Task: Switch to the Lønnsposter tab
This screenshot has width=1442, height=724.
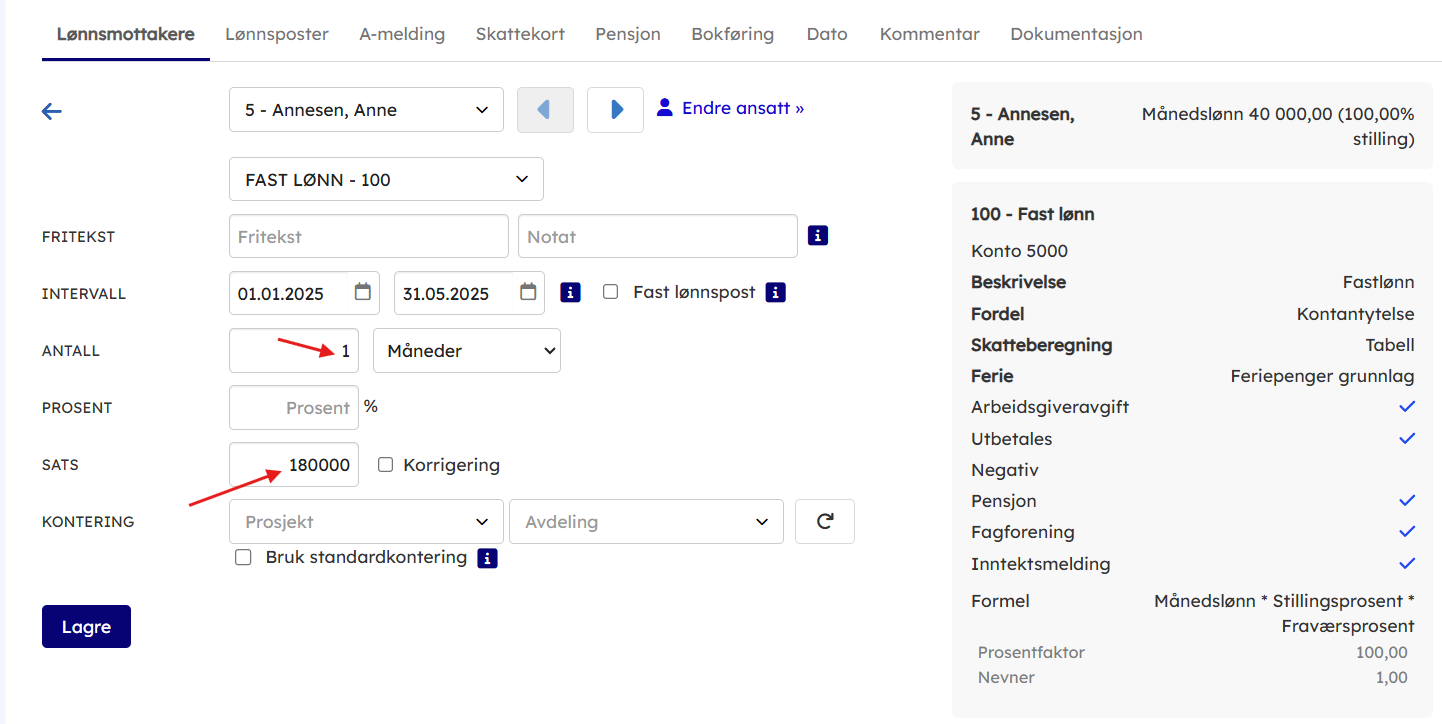Action: 277,34
